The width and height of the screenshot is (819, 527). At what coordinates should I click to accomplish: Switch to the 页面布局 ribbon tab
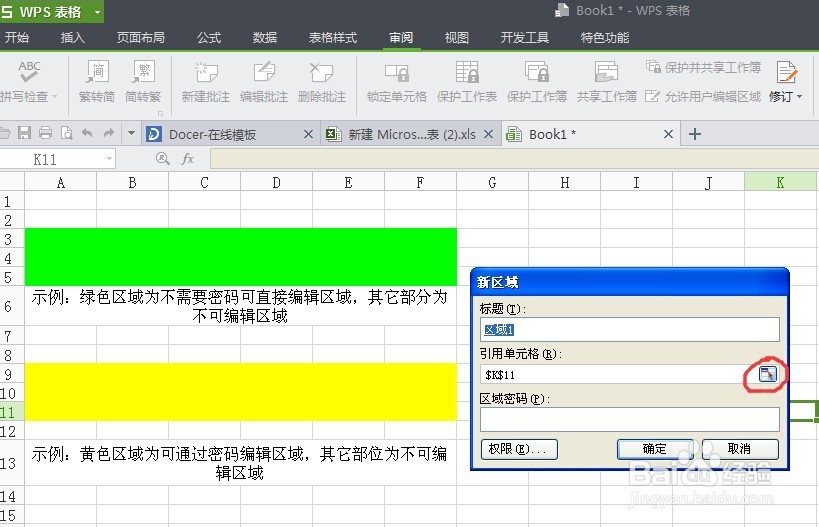click(141, 38)
